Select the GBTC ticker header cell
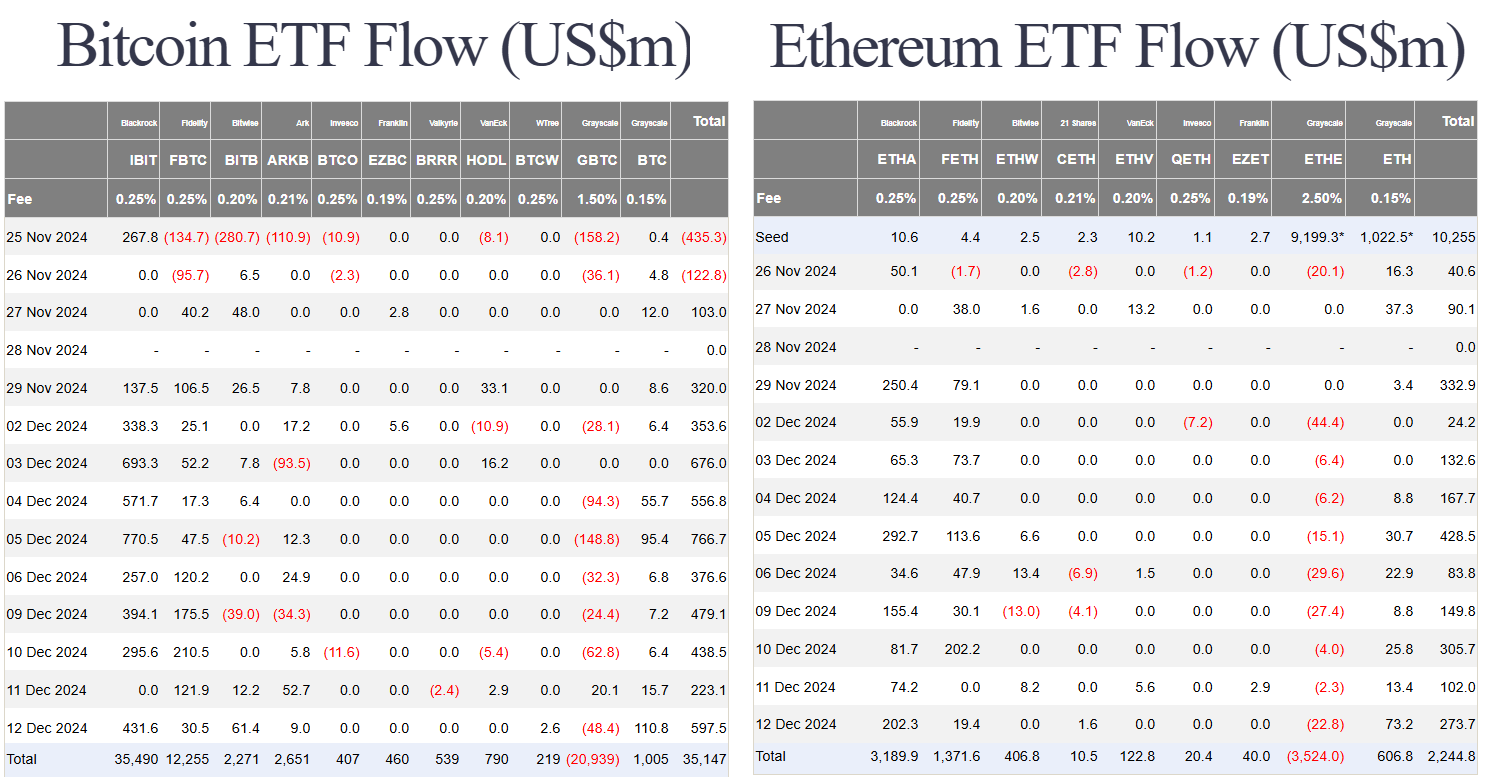The height and width of the screenshot is (777, 1486). 597,160
